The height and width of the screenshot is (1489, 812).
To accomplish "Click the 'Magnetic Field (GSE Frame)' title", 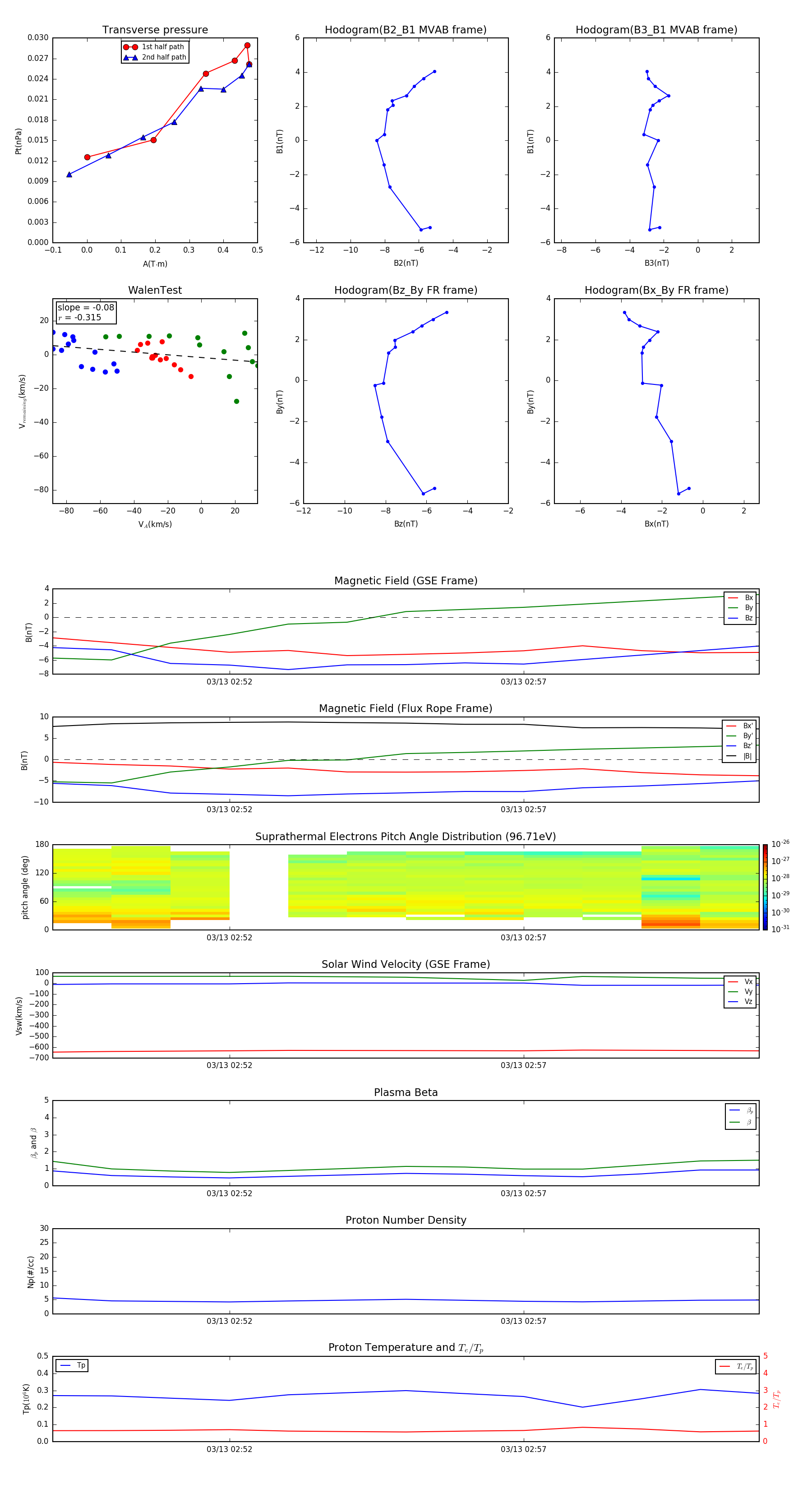I will click(406, 581).
